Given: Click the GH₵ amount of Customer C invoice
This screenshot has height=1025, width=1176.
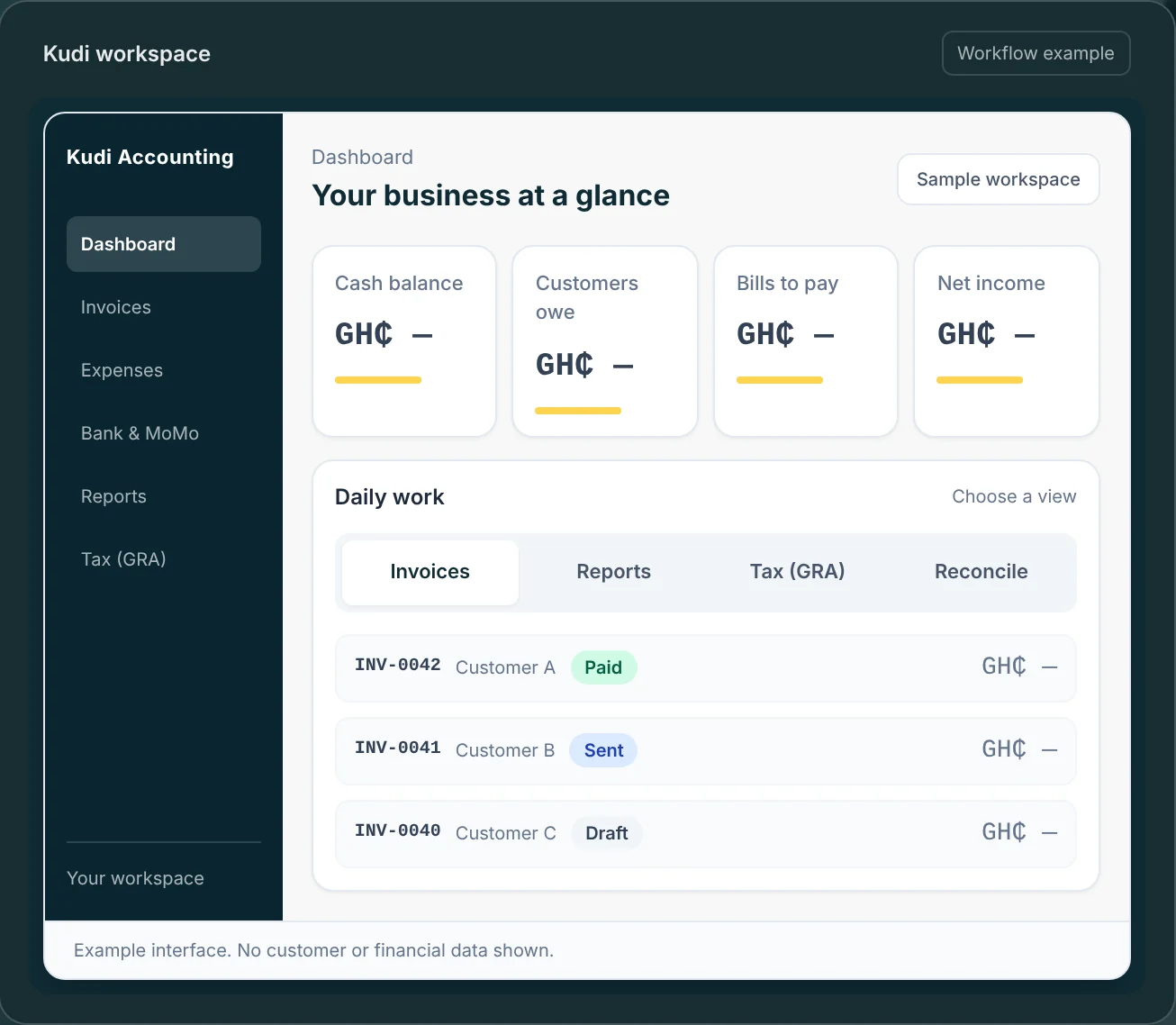Looking at the screenshot, I should tap(1019, 832).
